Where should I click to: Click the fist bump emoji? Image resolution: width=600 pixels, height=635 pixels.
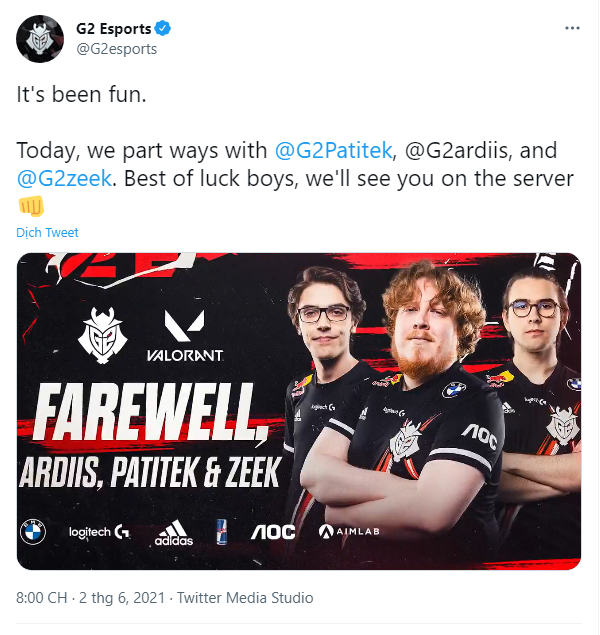31,206
